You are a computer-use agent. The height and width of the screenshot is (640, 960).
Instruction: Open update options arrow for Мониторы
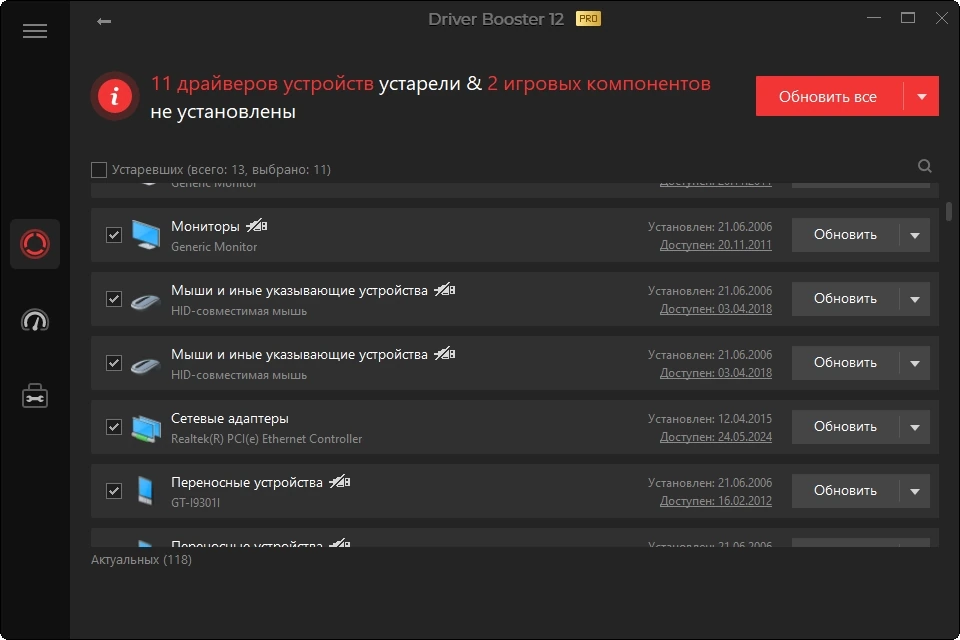pos(915,235)
